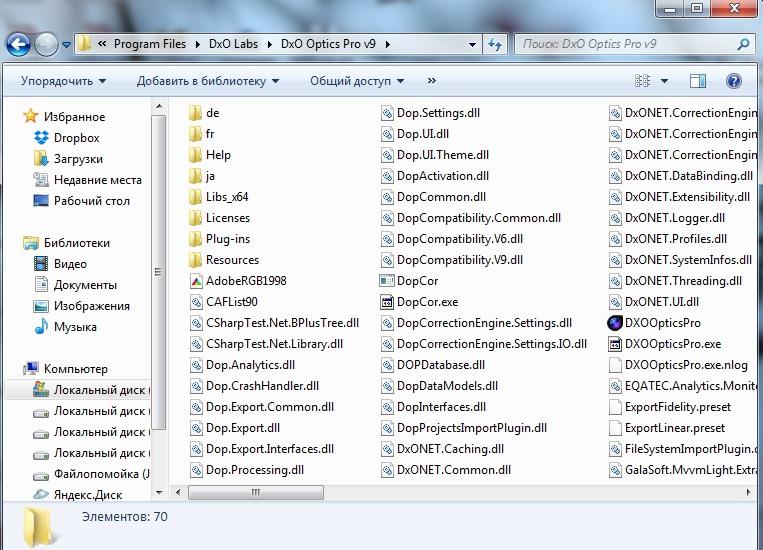763x550 pixels.
Task: Open Добавить в библиотеку menu
Action: (207, 81)
